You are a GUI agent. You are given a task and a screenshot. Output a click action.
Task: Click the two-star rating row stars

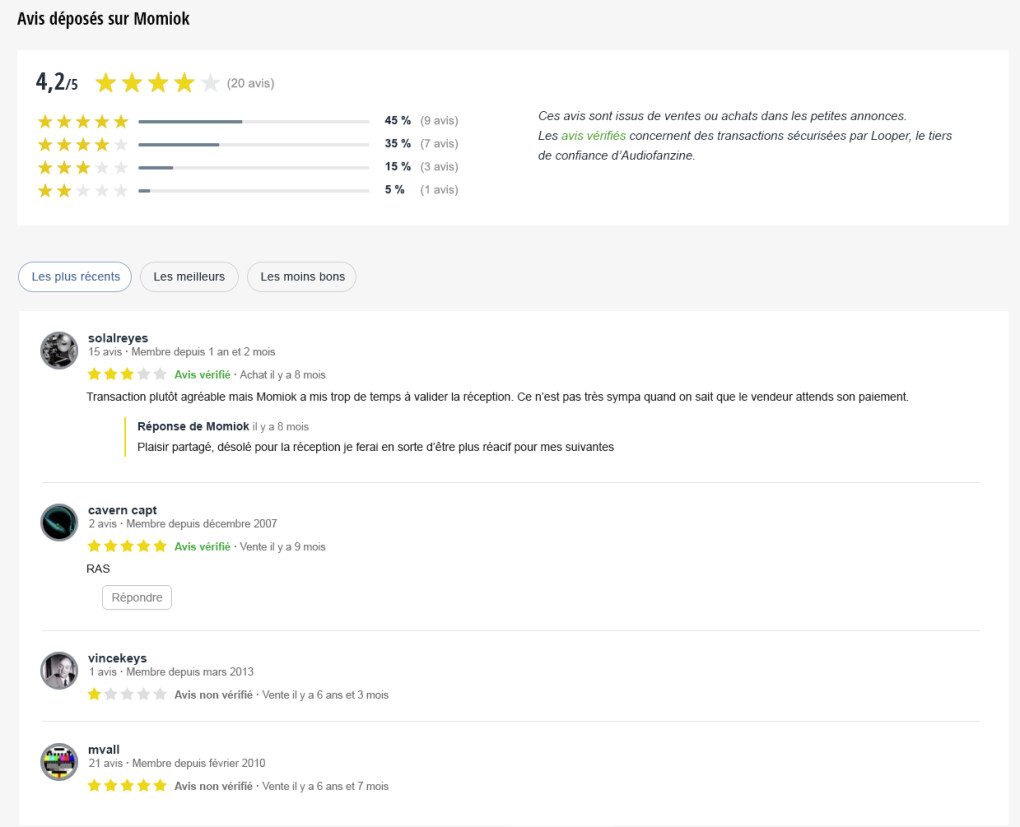point(83,190)
